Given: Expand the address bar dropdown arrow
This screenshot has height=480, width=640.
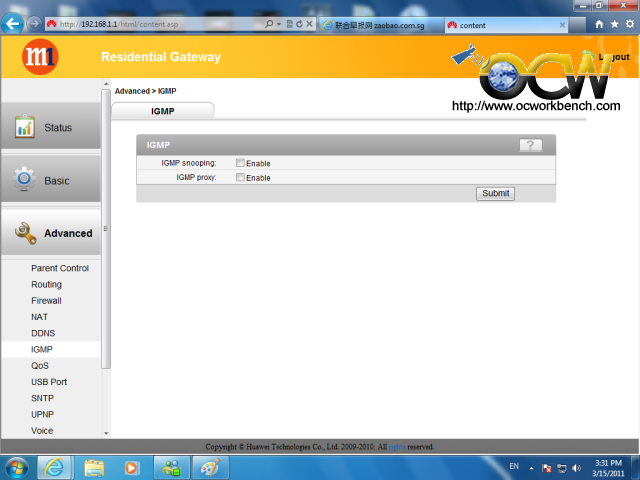Looking at the screenshot, I should 279,24.
